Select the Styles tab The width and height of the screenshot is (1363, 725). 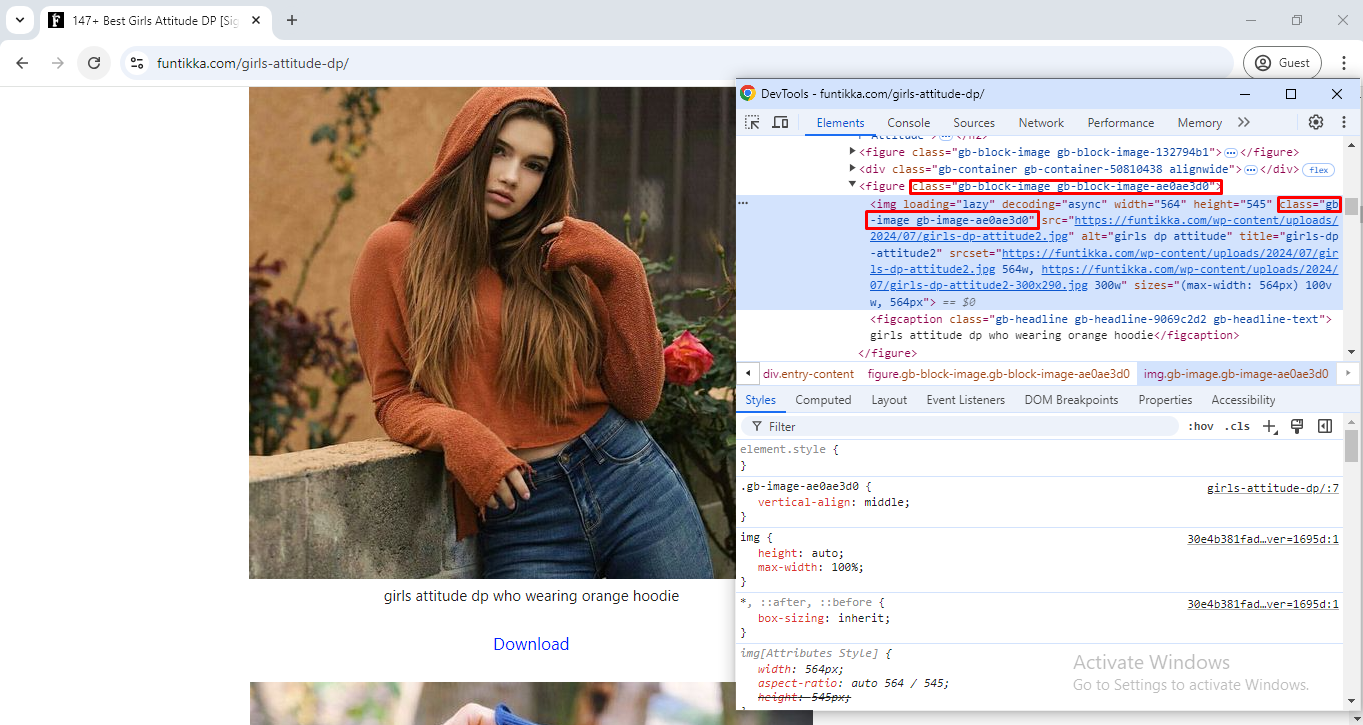760,400
